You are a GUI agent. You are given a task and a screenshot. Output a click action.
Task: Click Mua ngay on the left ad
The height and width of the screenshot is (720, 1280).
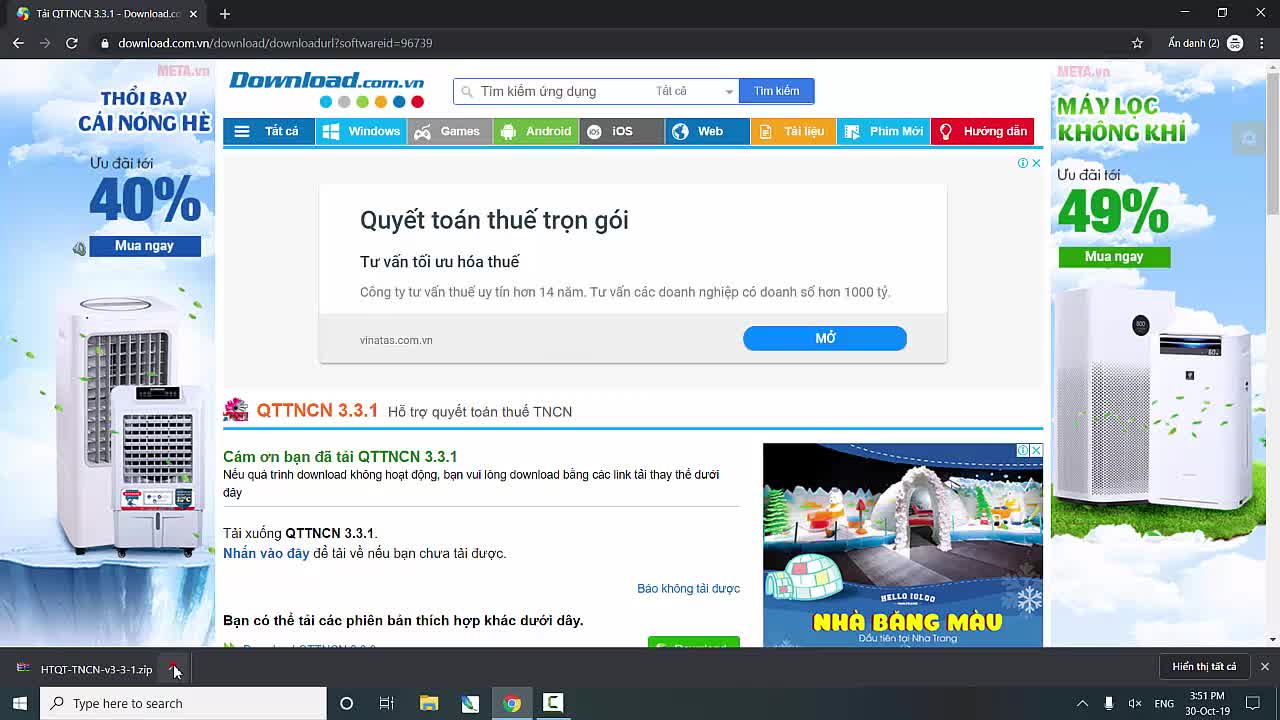click(144, 246)
